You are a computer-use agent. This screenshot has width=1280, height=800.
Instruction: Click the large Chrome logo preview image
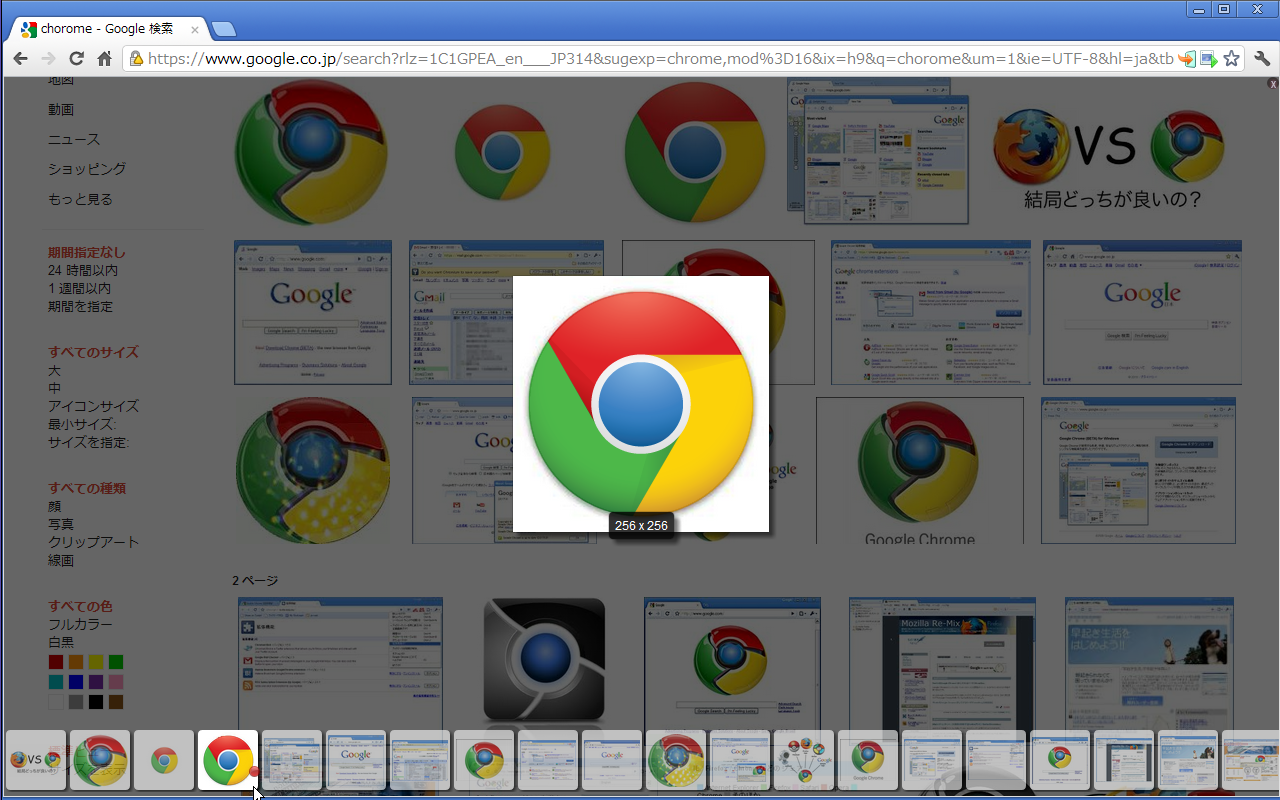(x=641, y=404)
